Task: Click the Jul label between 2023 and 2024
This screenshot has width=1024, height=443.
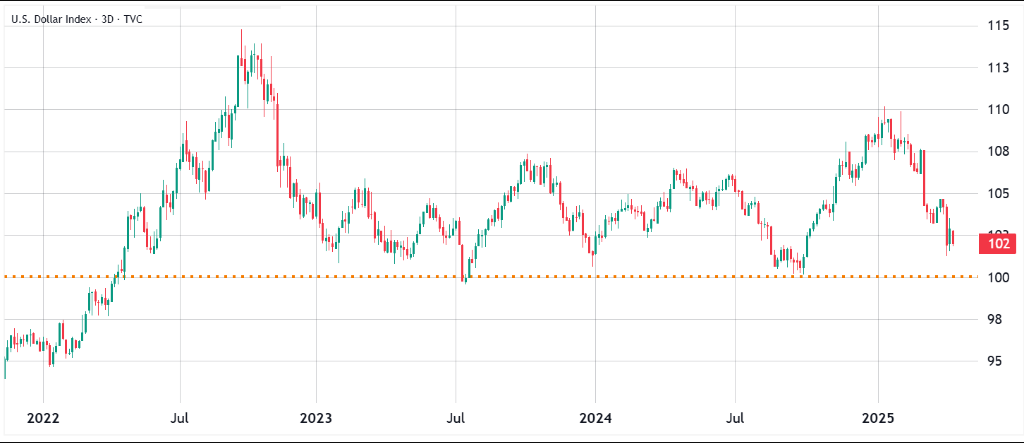Action: coord(457,415)
